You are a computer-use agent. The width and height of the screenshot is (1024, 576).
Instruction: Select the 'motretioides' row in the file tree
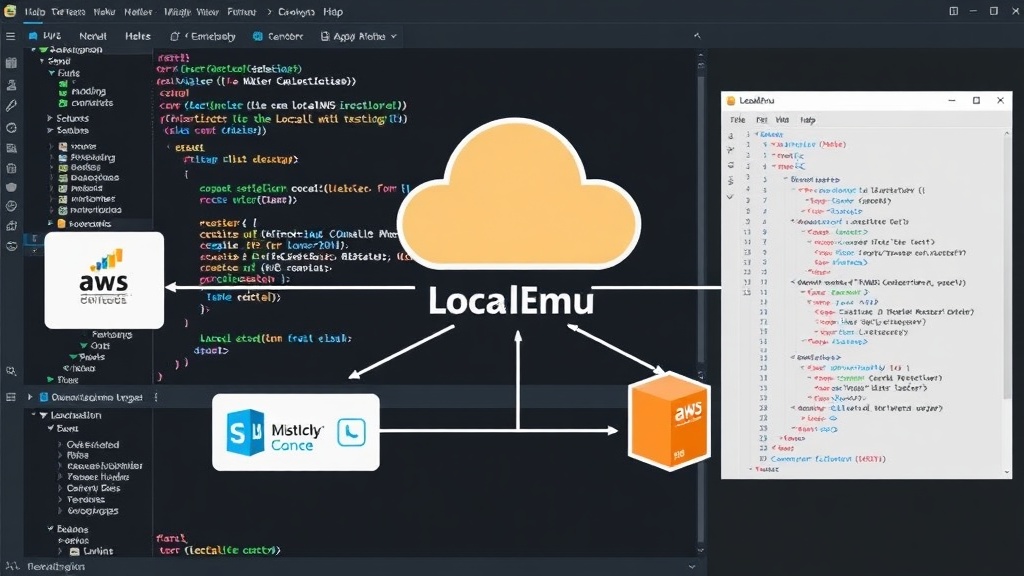pos(95,210)
